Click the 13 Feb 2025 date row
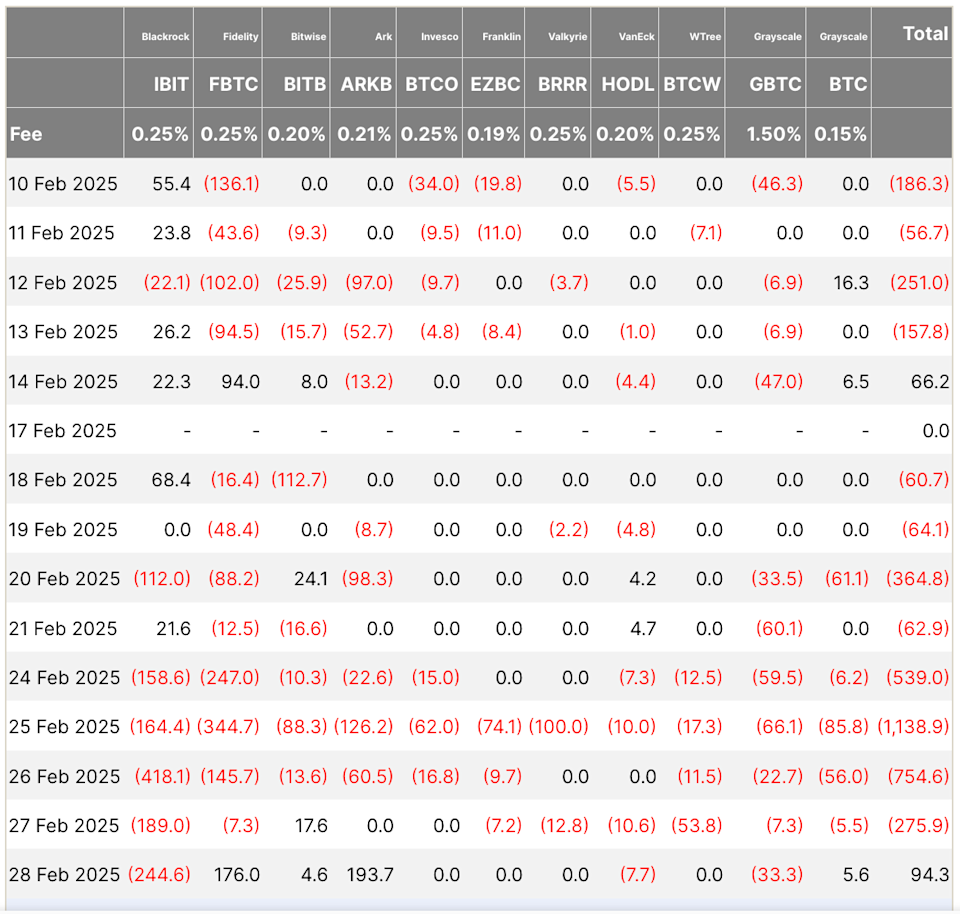960x914 pixels. [479, 331]
